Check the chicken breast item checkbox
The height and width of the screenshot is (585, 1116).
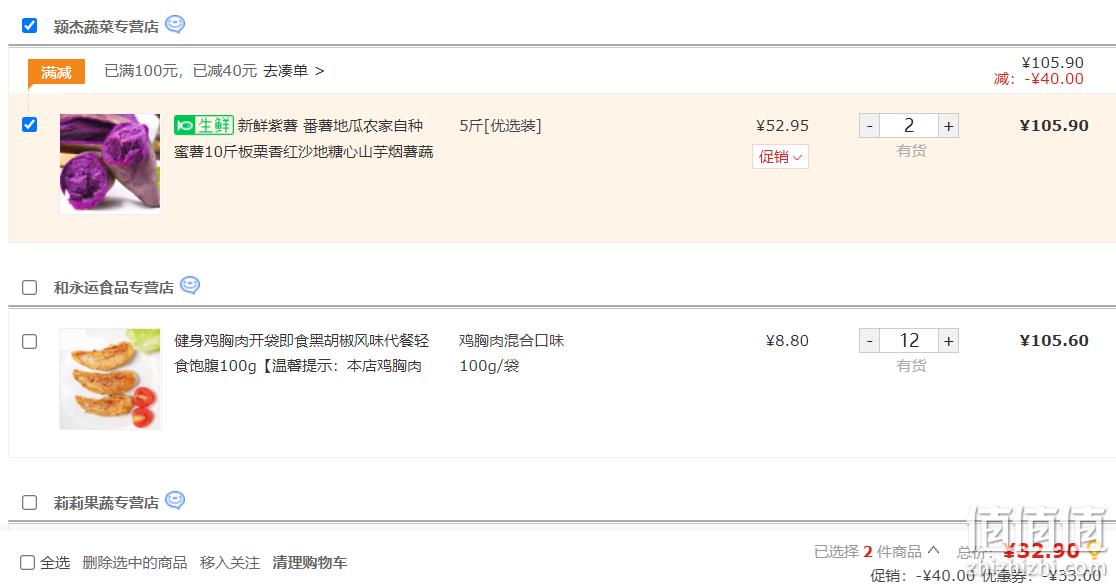pos(29,342)
